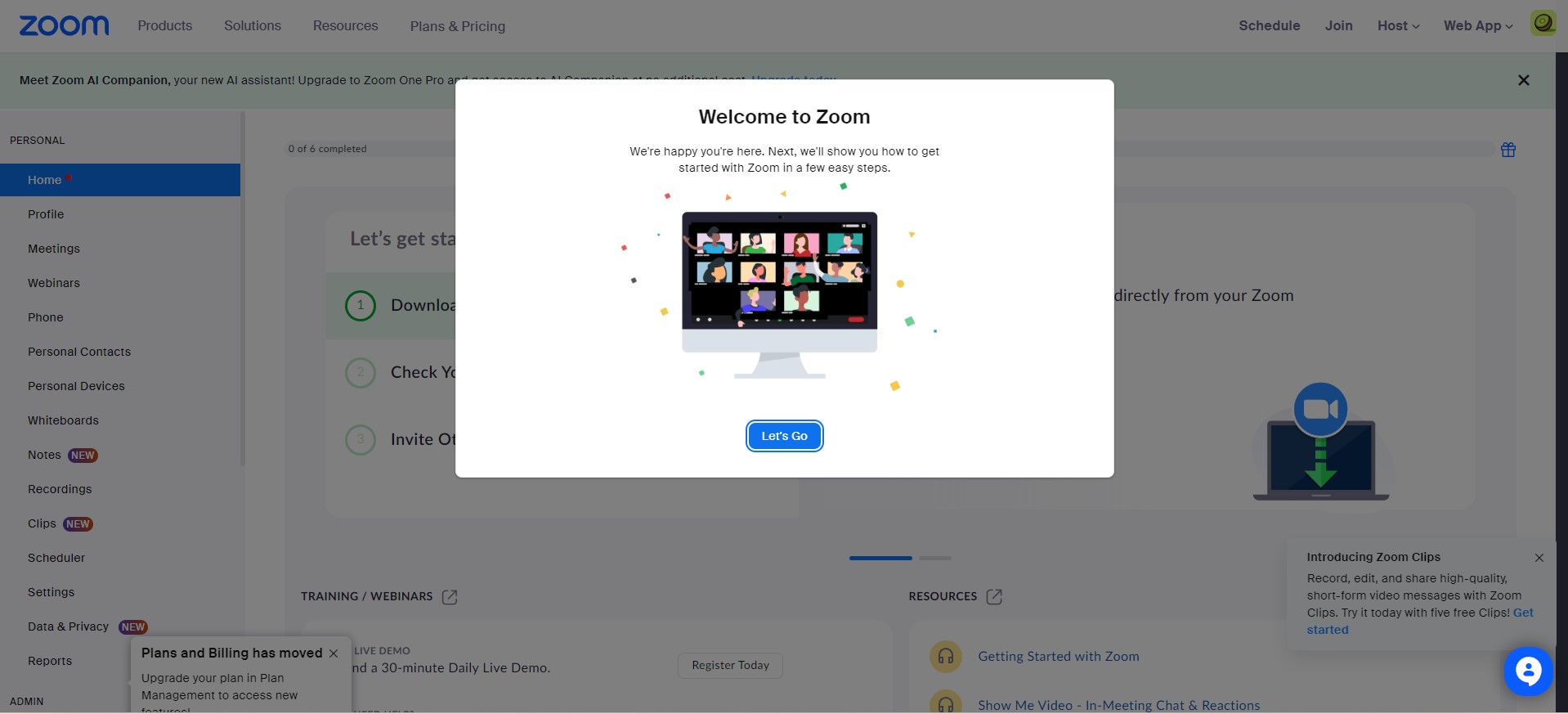1568x714 pixels.
Task: Click Schedule in the top bar
Action: [1270, 26]
